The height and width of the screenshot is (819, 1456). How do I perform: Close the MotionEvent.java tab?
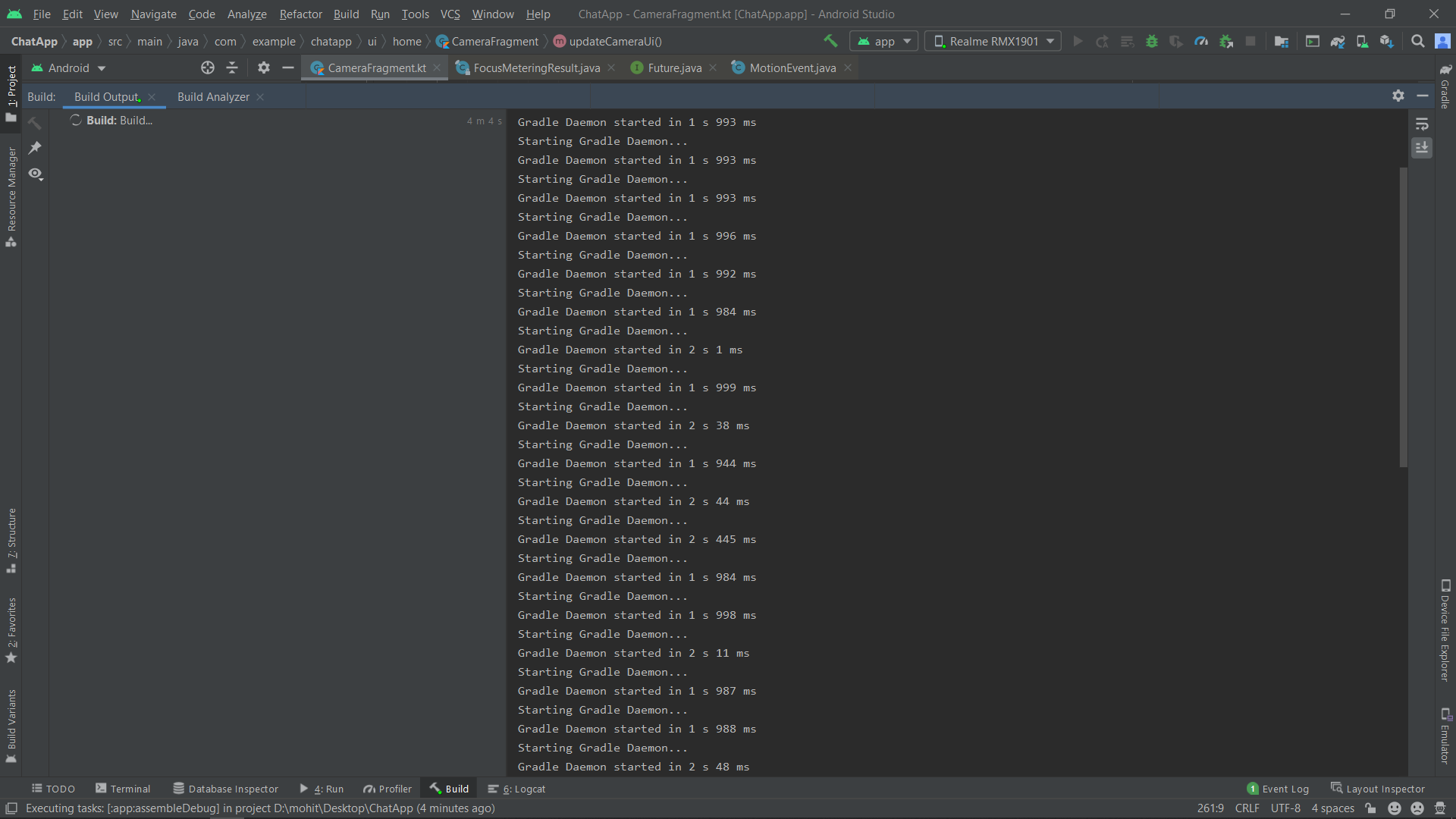848,67
